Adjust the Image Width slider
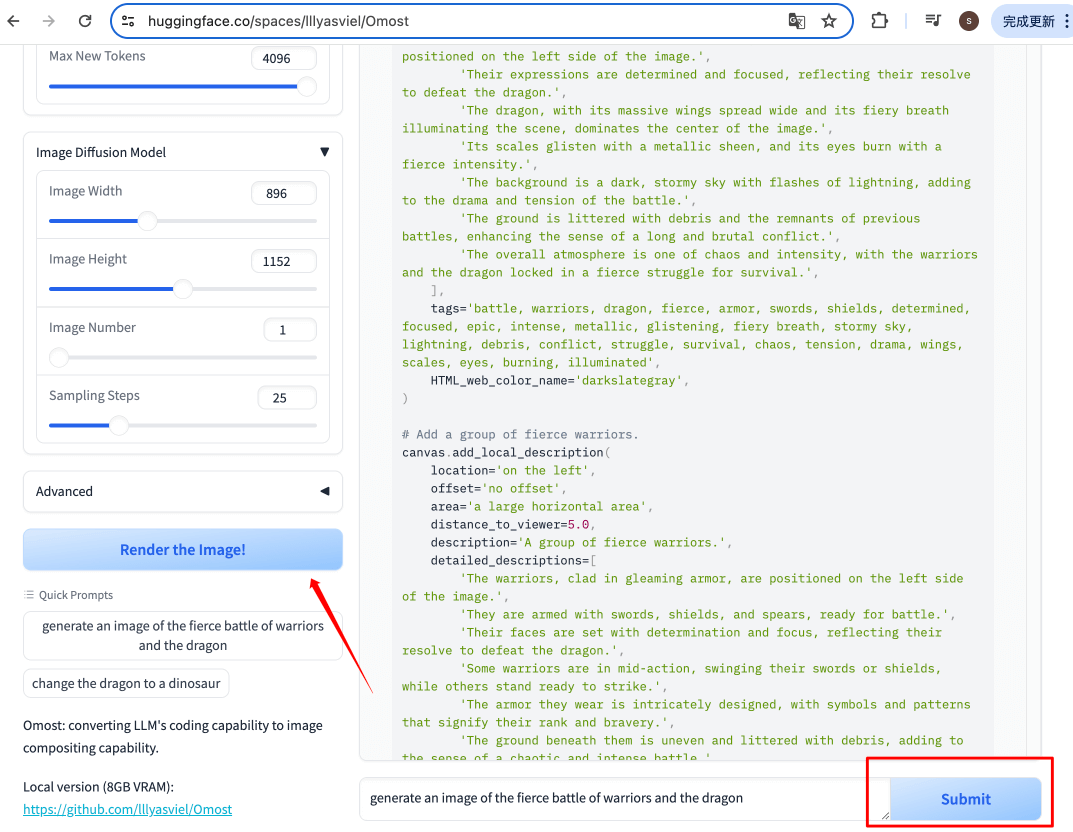Screen dimensions: 1073x832 (147, 221)
